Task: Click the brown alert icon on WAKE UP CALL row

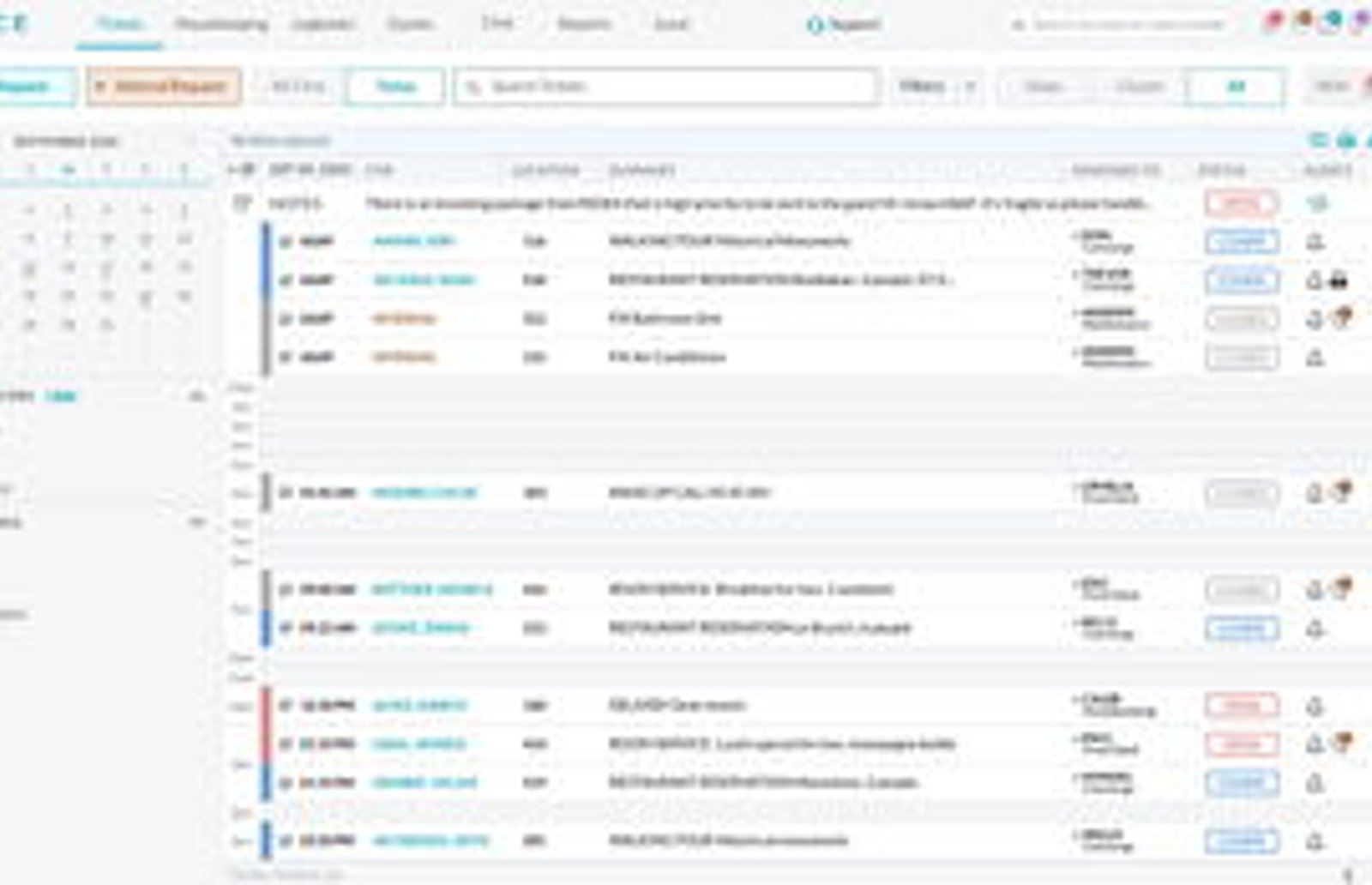Action: pyautogui.click(x=1342, y=491)
